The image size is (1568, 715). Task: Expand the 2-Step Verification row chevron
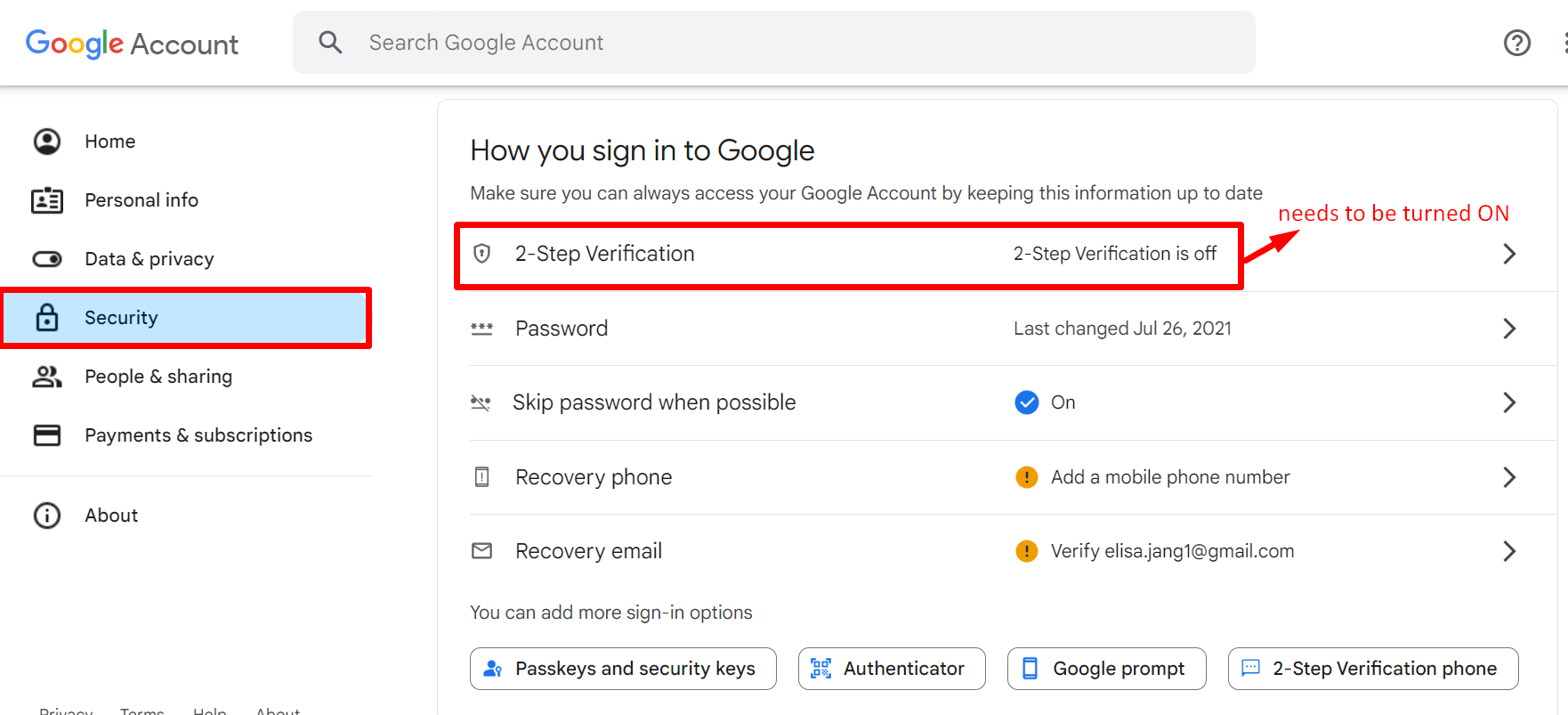click(x=1509, y=254)
